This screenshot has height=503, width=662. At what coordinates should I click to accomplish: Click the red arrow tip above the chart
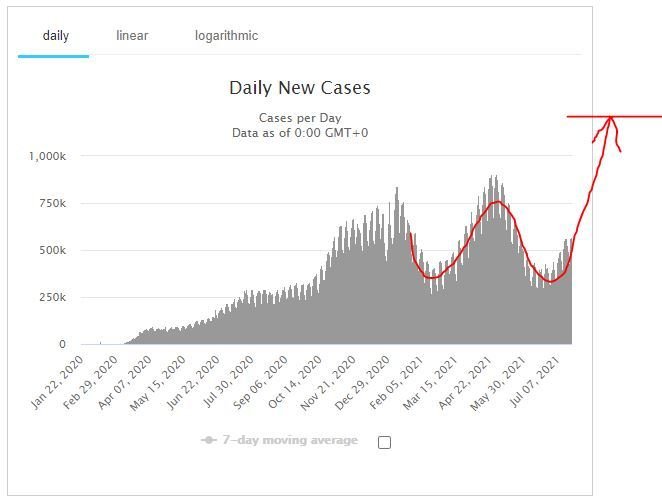point(611,119)
